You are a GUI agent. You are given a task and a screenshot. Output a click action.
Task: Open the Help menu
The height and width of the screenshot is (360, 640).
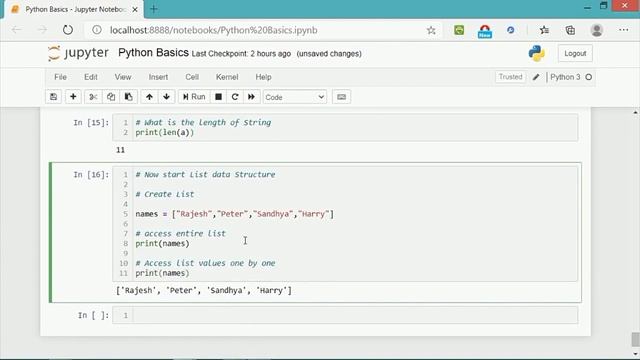tap(263, 77)
